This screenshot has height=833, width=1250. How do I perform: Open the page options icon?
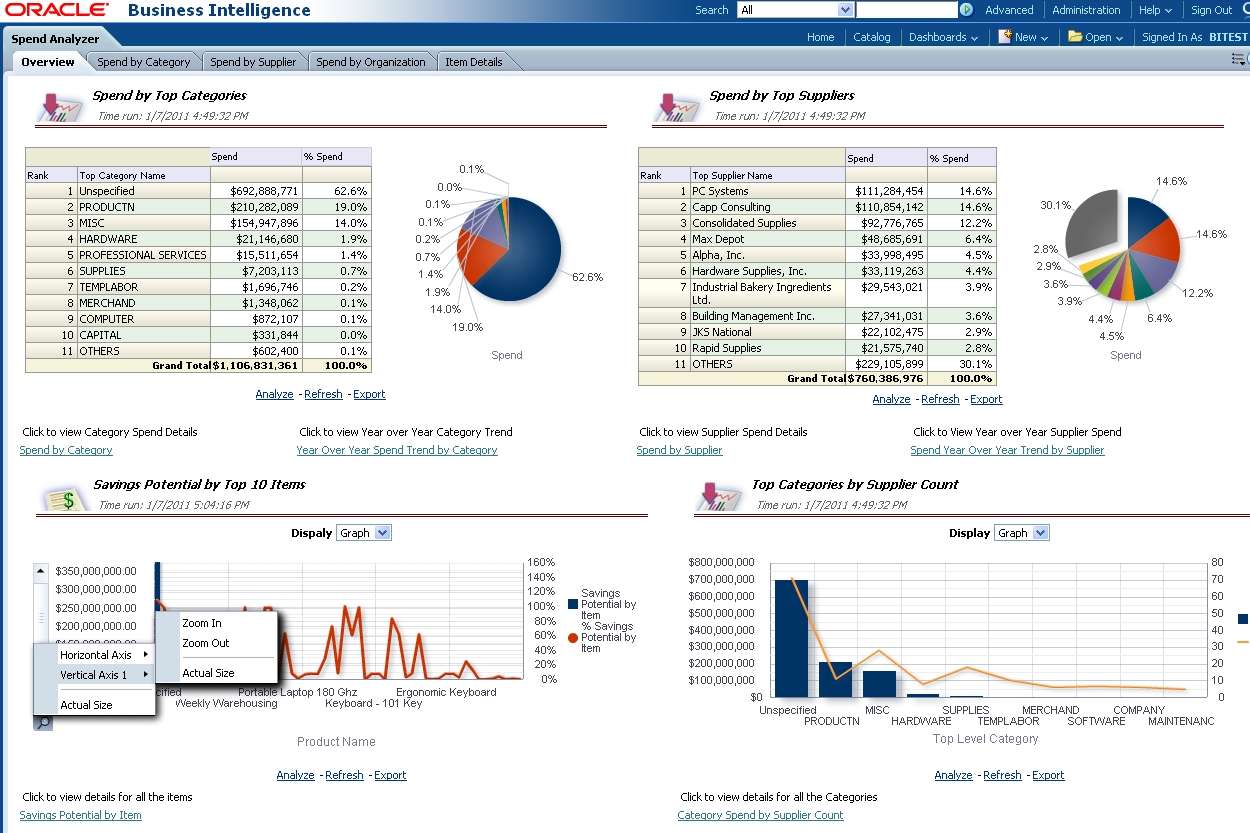click(1240, 60)
